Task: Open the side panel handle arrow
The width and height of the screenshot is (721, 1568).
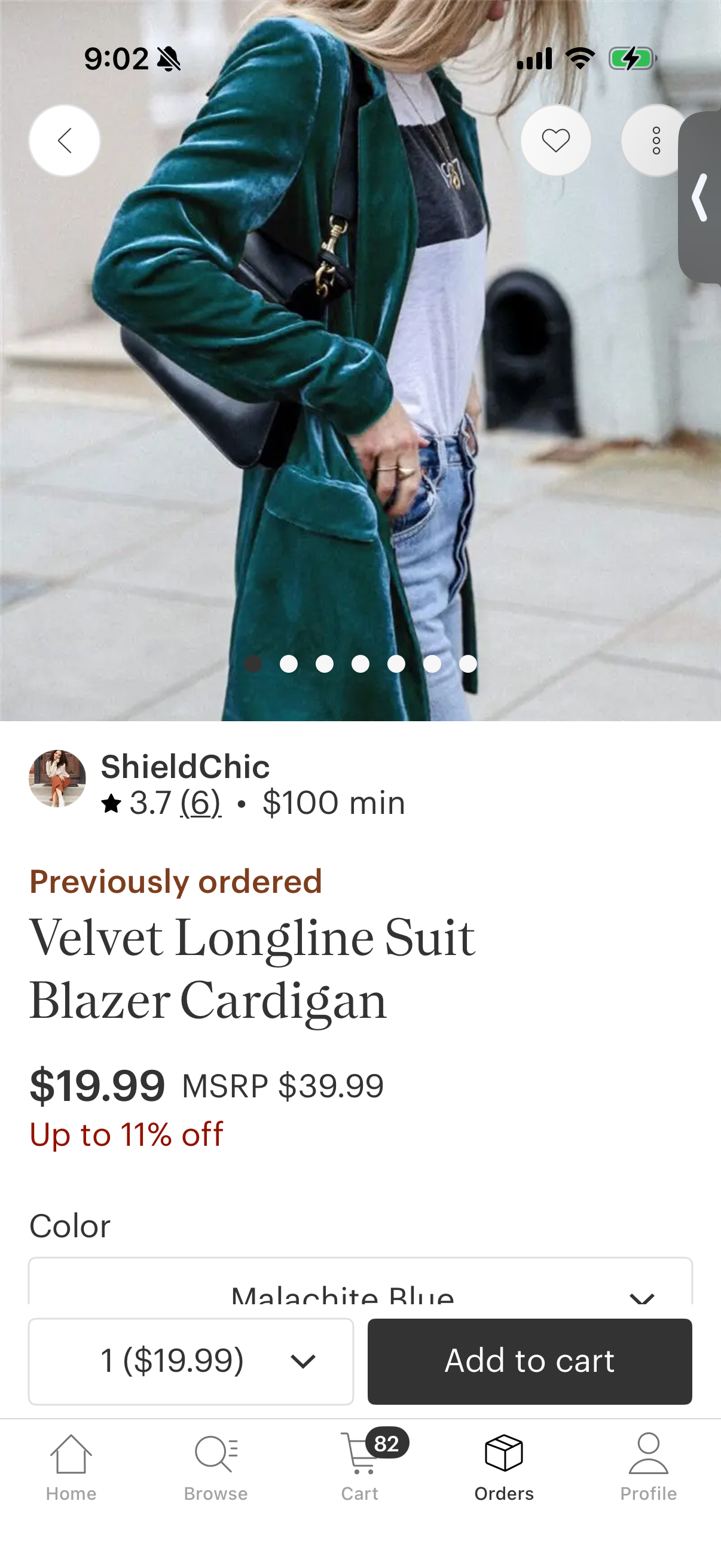Action: click(700, 197)
